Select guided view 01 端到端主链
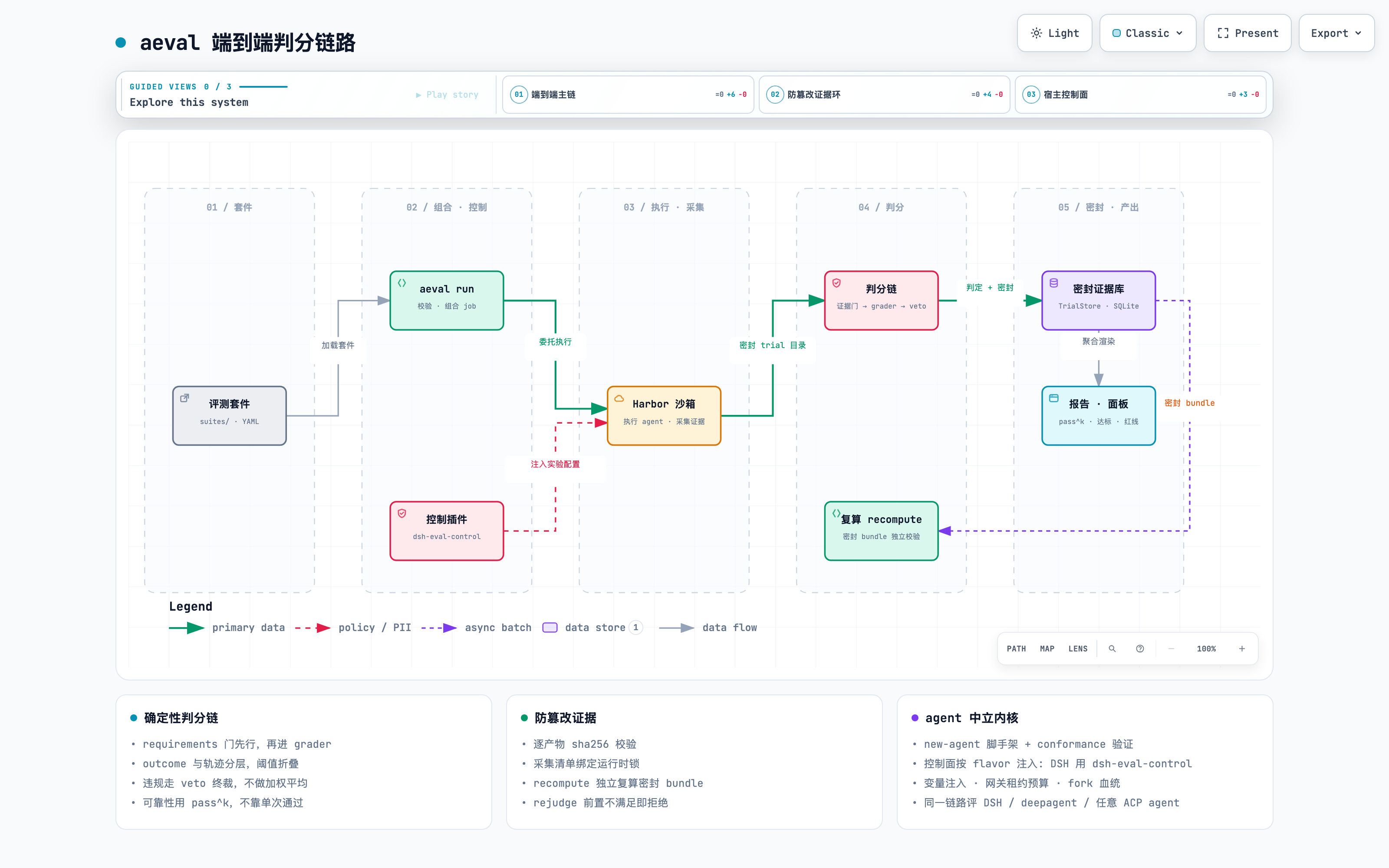The width and height of the screenshot is (1389, 868). pyautogui.click(x=628, y=95)
